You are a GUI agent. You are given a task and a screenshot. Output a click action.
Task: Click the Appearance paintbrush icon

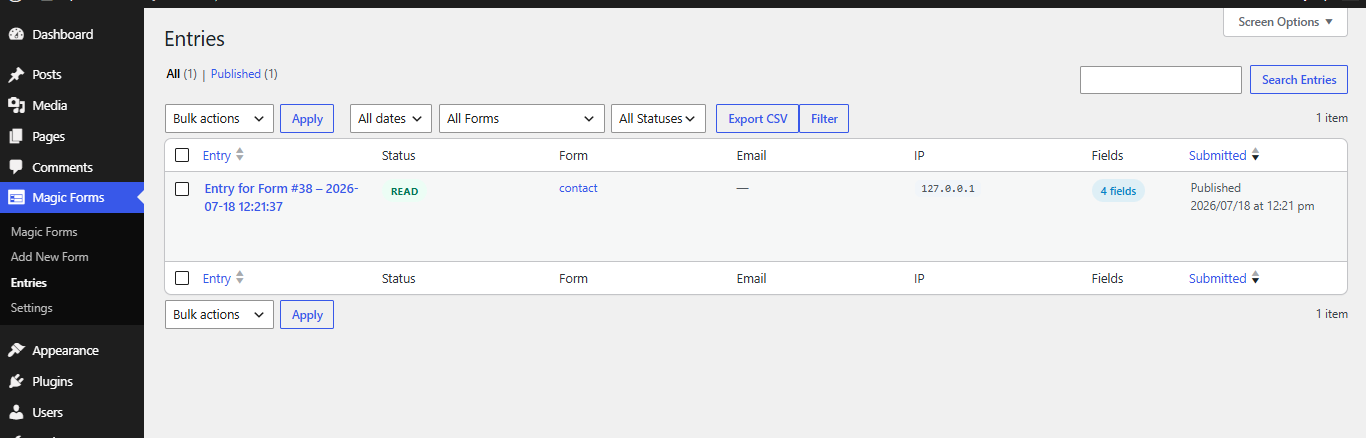click(16, 350)
